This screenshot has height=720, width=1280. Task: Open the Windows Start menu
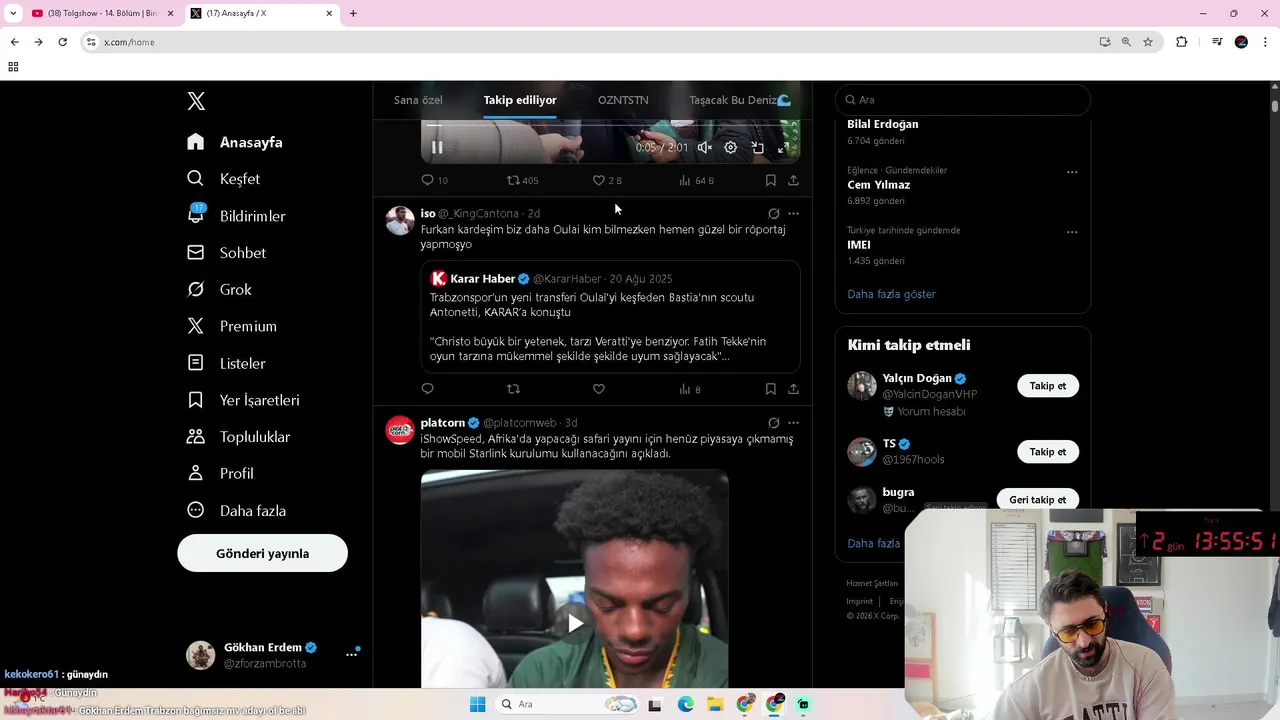pyautogui.click(x=477, y=704)
